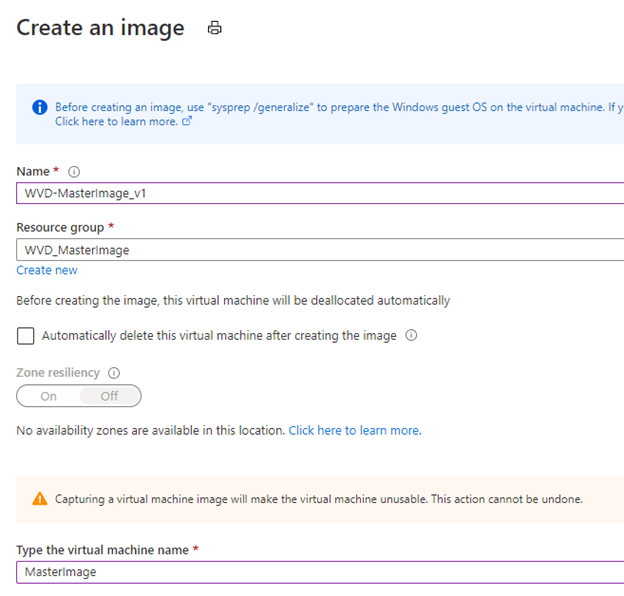Click the virtual machine name input field
This screenshot has width=624, height=596.
tap(320, 572)
